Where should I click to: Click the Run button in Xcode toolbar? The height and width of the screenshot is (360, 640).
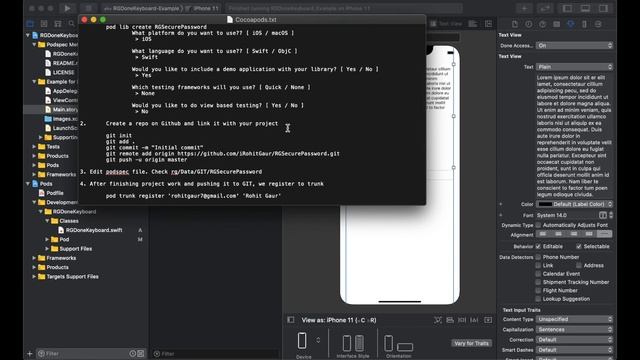click(x=67, y=8)
